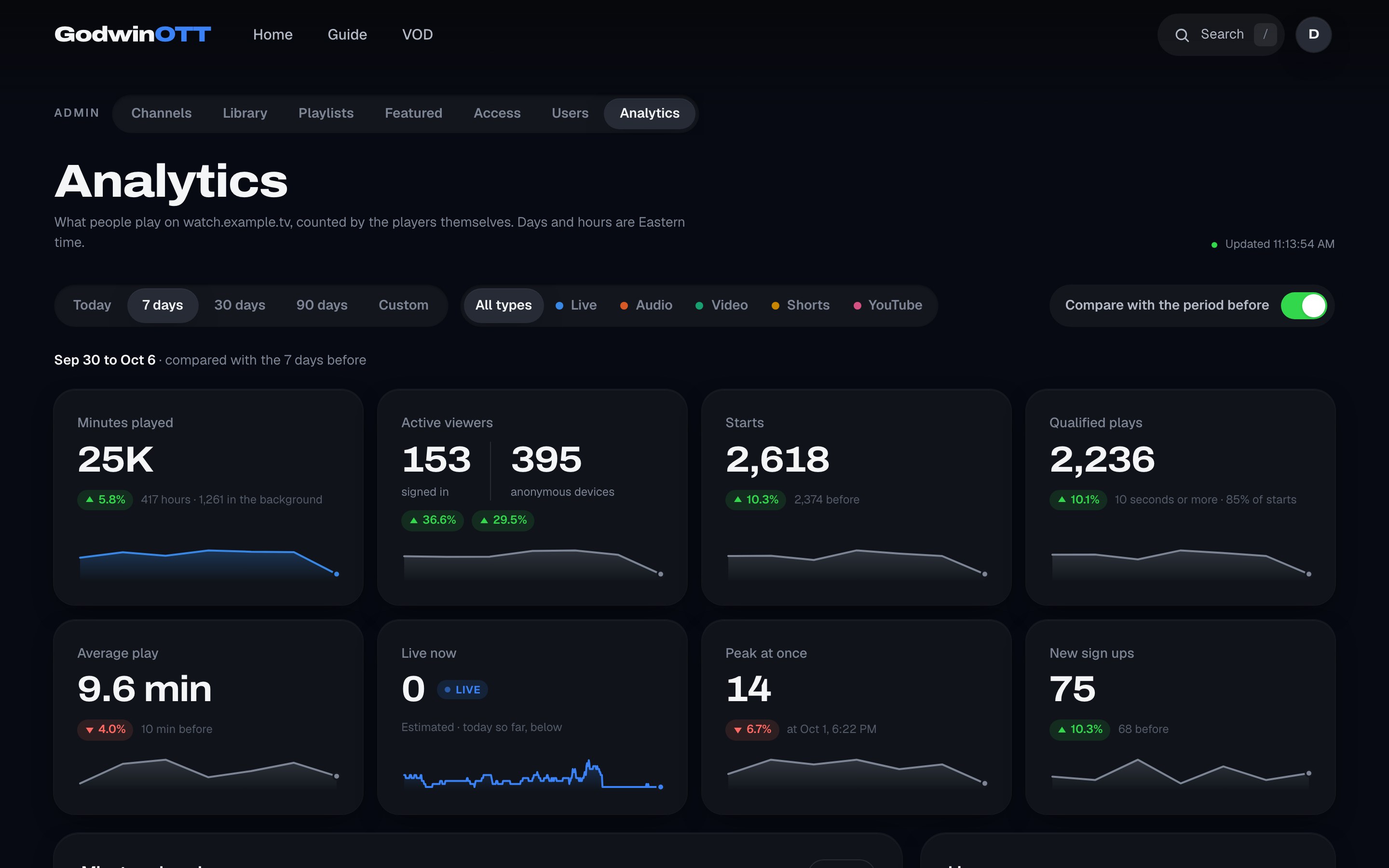Click the 9.6 min Average play value
Viewport: 1389px width, 868px height.
145,689
